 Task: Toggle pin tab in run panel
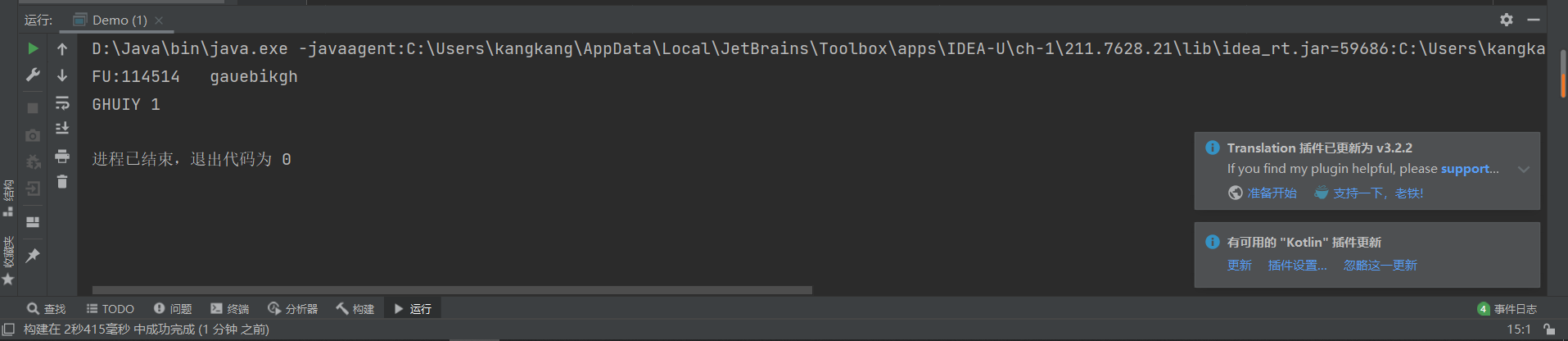point(33,256)
